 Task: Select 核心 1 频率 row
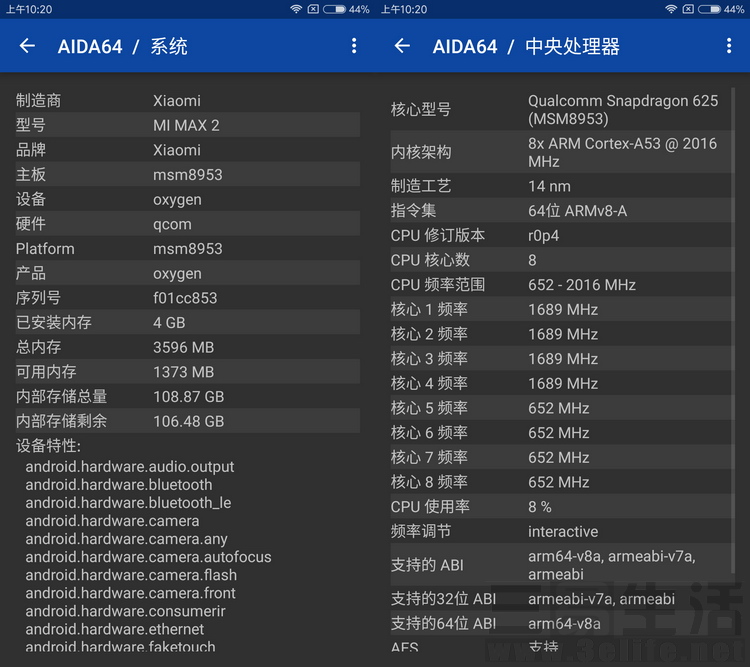pos(561,309)
